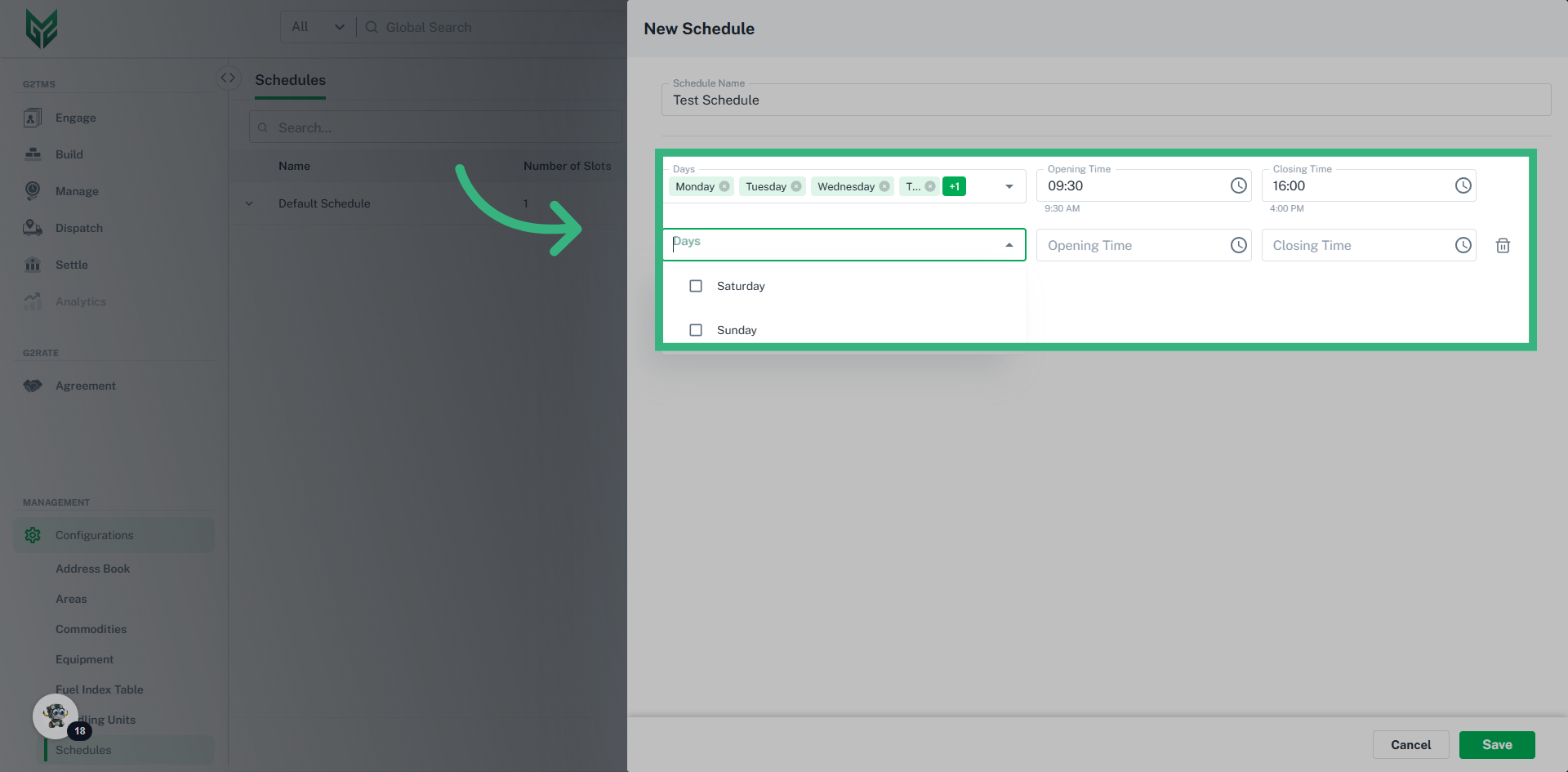Open the chat assistant avatar with badge
This screenshot has height=772, width=1568.
(56, 716)
